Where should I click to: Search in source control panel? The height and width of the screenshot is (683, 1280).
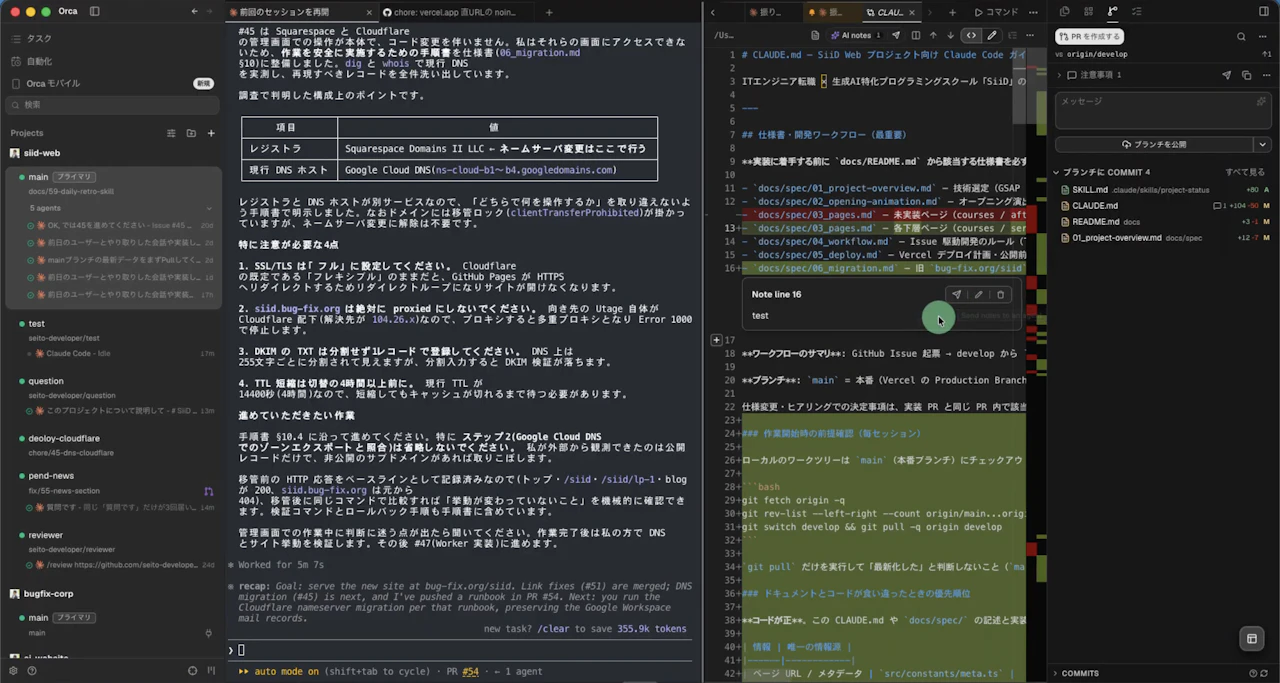pos(1241,36)
